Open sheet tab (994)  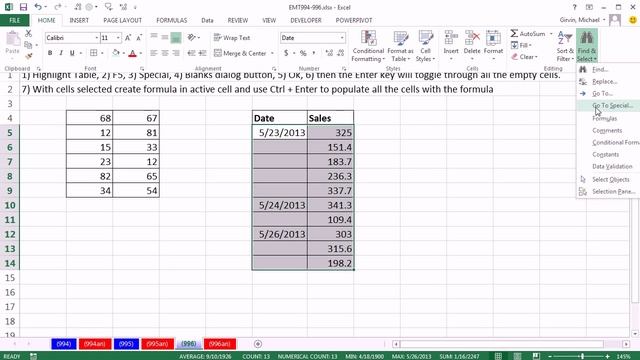(64, 344)
